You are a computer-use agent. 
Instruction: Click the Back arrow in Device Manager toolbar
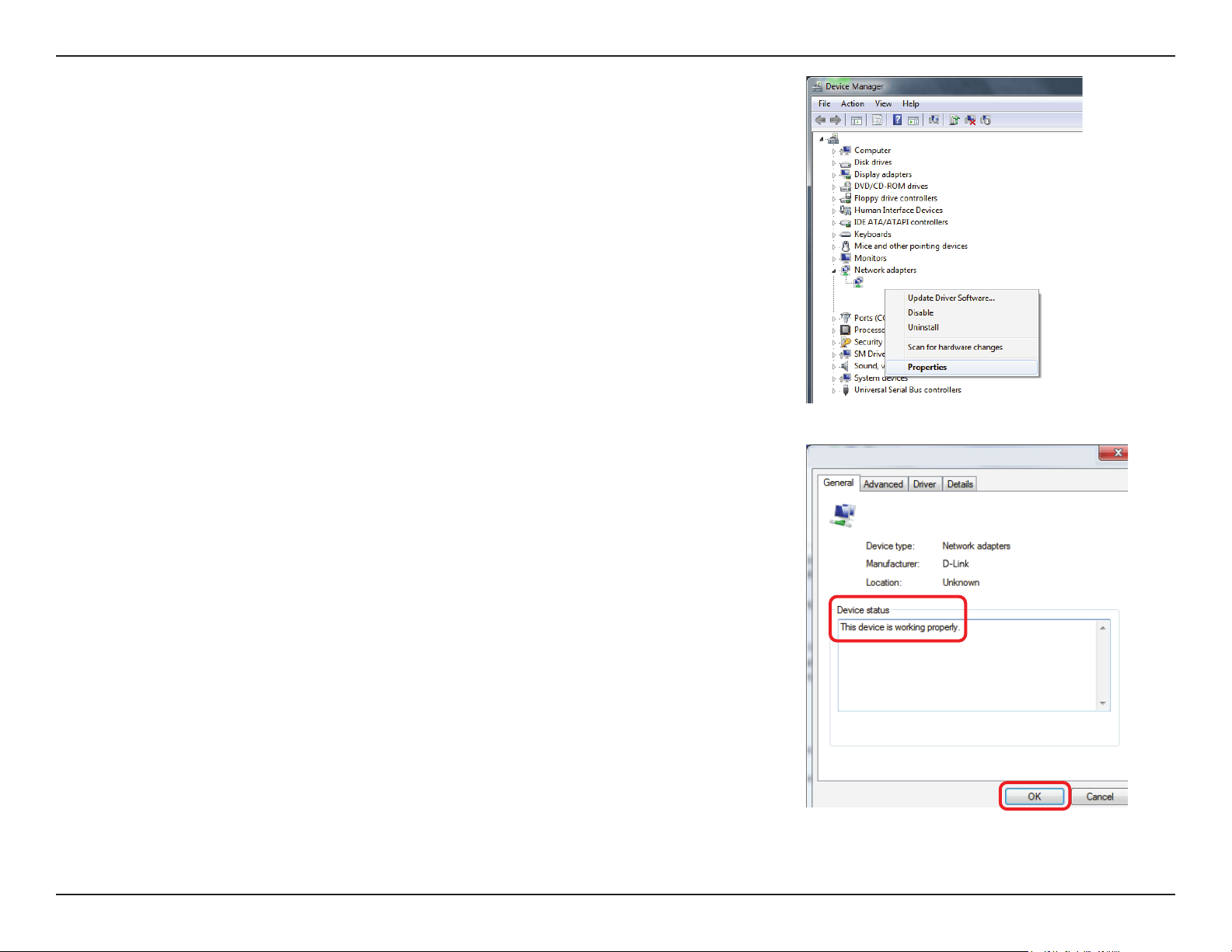pyautogui.click(x=820, y=120)
